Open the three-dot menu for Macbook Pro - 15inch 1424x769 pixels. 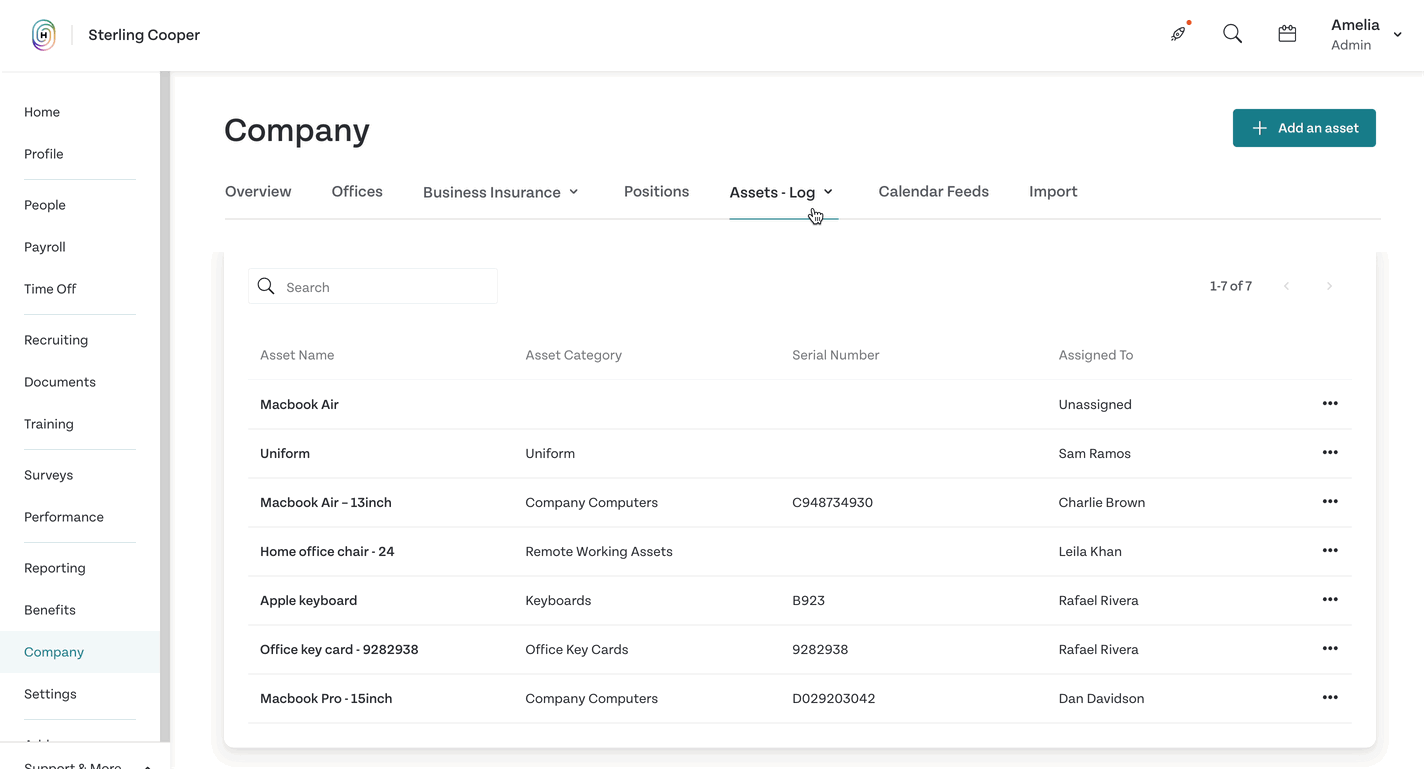click(x=1330, y=698)
